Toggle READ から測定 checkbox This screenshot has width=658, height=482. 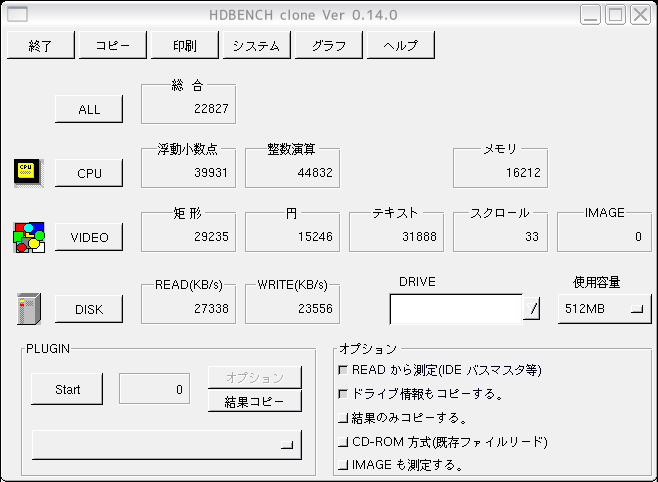click(344, 370)
